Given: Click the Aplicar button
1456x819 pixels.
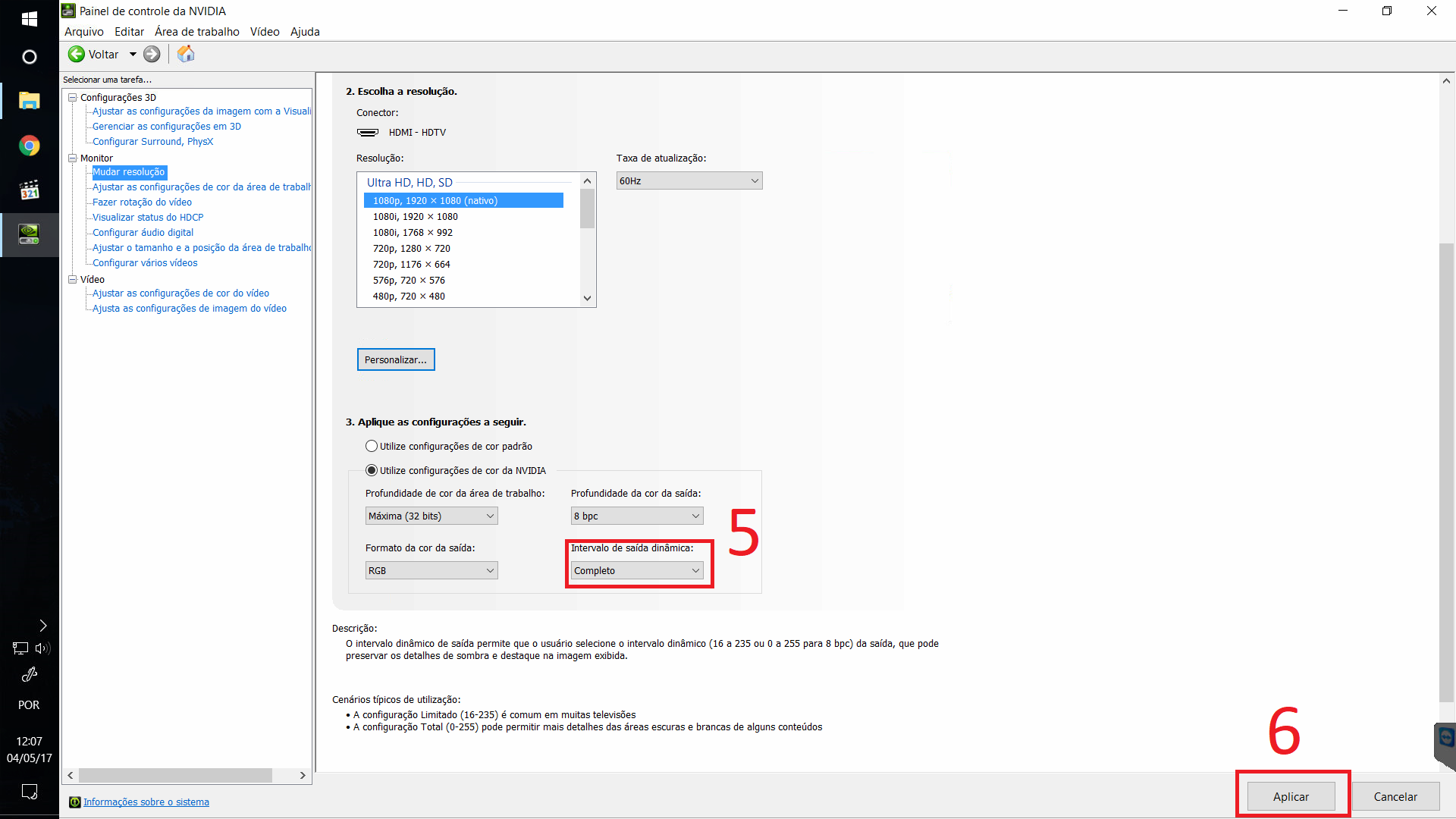Looking at the screenshot, I should click(x=1291, y=796).
